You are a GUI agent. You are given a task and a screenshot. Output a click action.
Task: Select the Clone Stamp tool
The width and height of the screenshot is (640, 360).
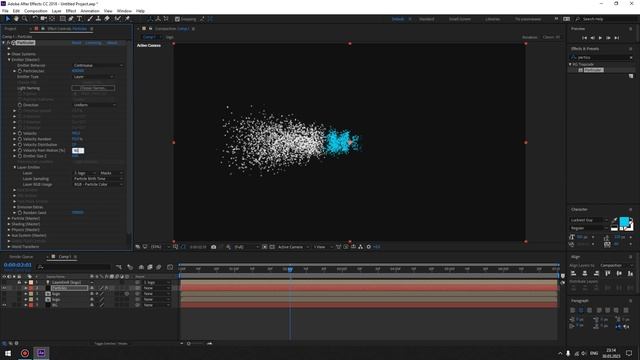click(x=98, y=19)
